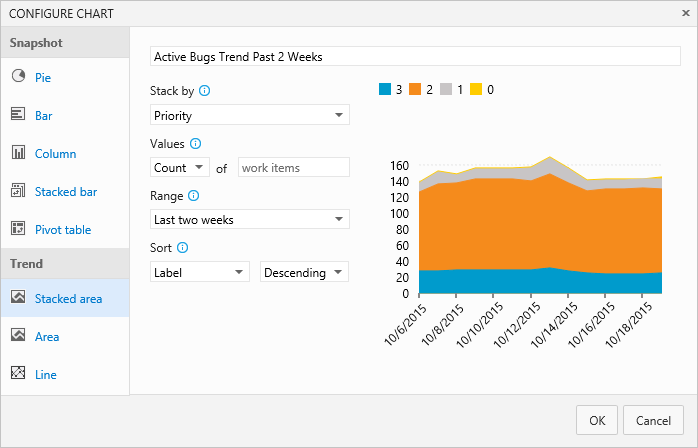698x448 pixels.
Task: Click the 160 y-axis value
Action: pos(399,166)
